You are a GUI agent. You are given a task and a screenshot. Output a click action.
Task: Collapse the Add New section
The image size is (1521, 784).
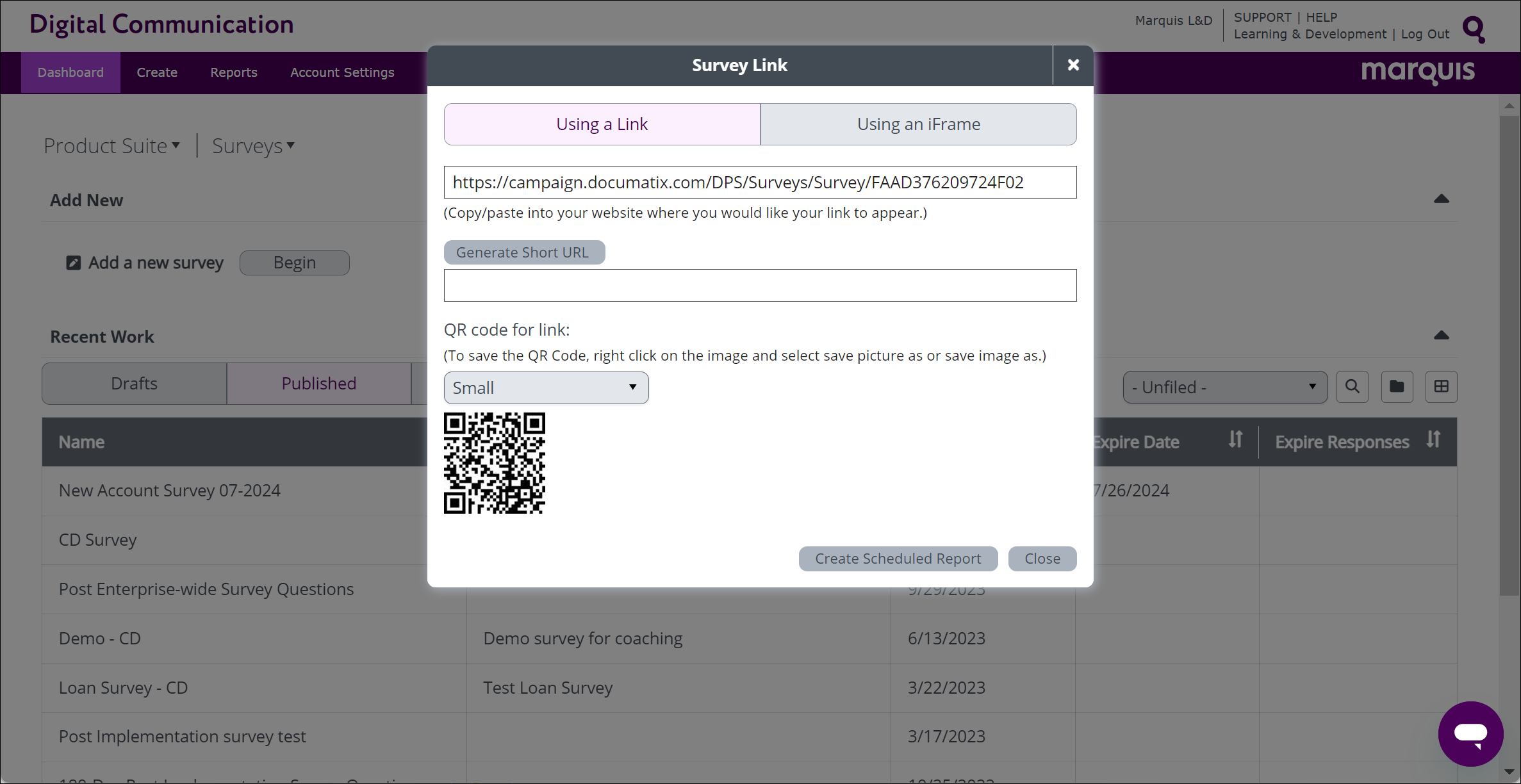point(1441,199)
